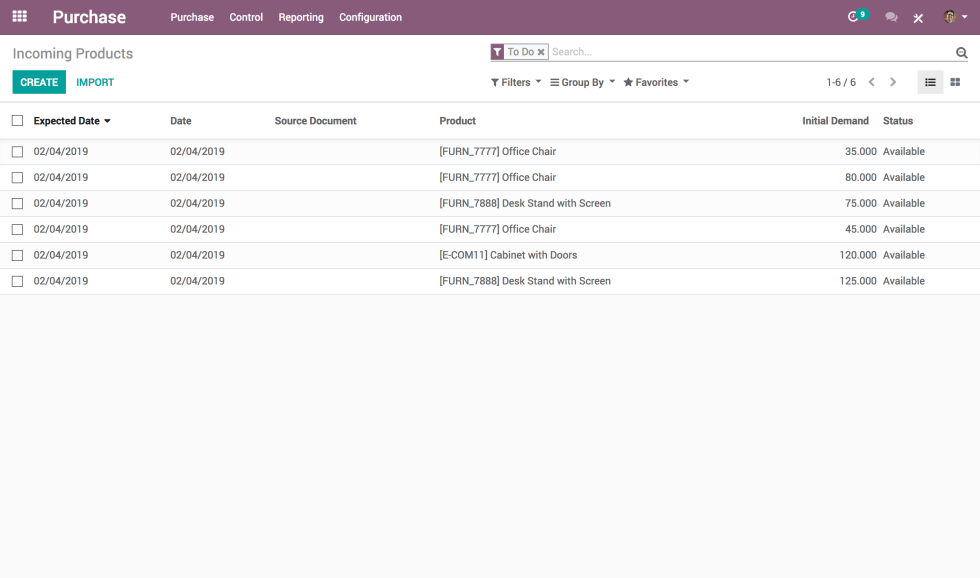Screen dimensions: 980x578
Task: Open the Purchase menu
Action: pyautogui.click(x=192, y=17)
